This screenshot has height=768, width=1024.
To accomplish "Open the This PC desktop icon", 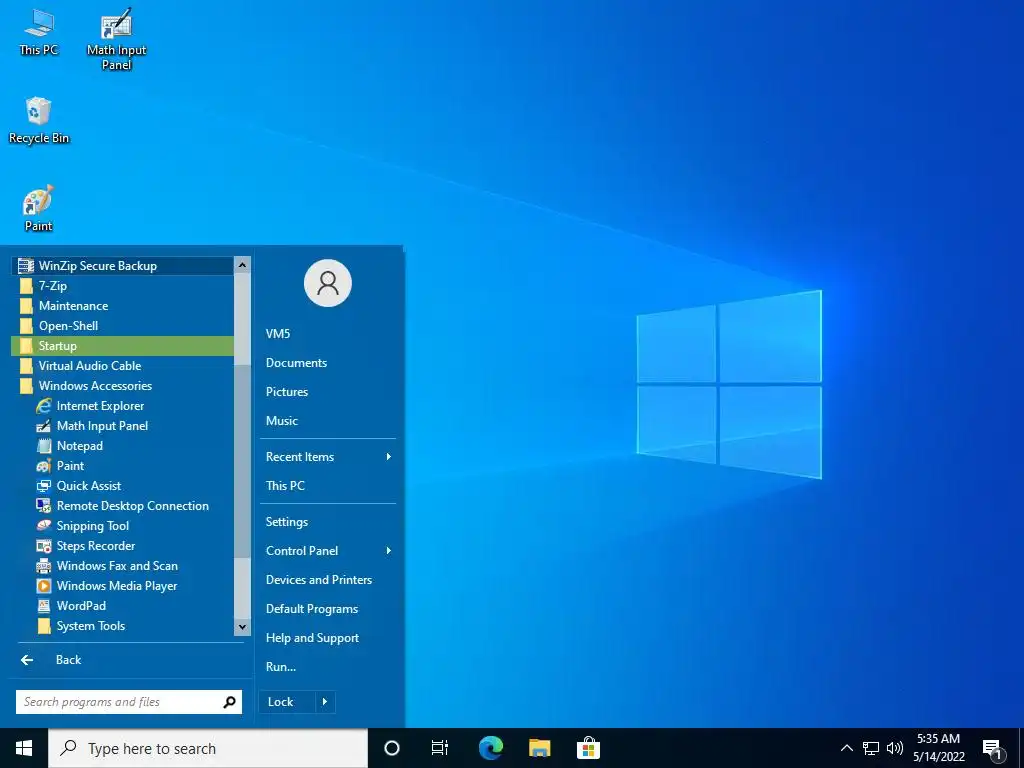I will click(x=39, y=32).
